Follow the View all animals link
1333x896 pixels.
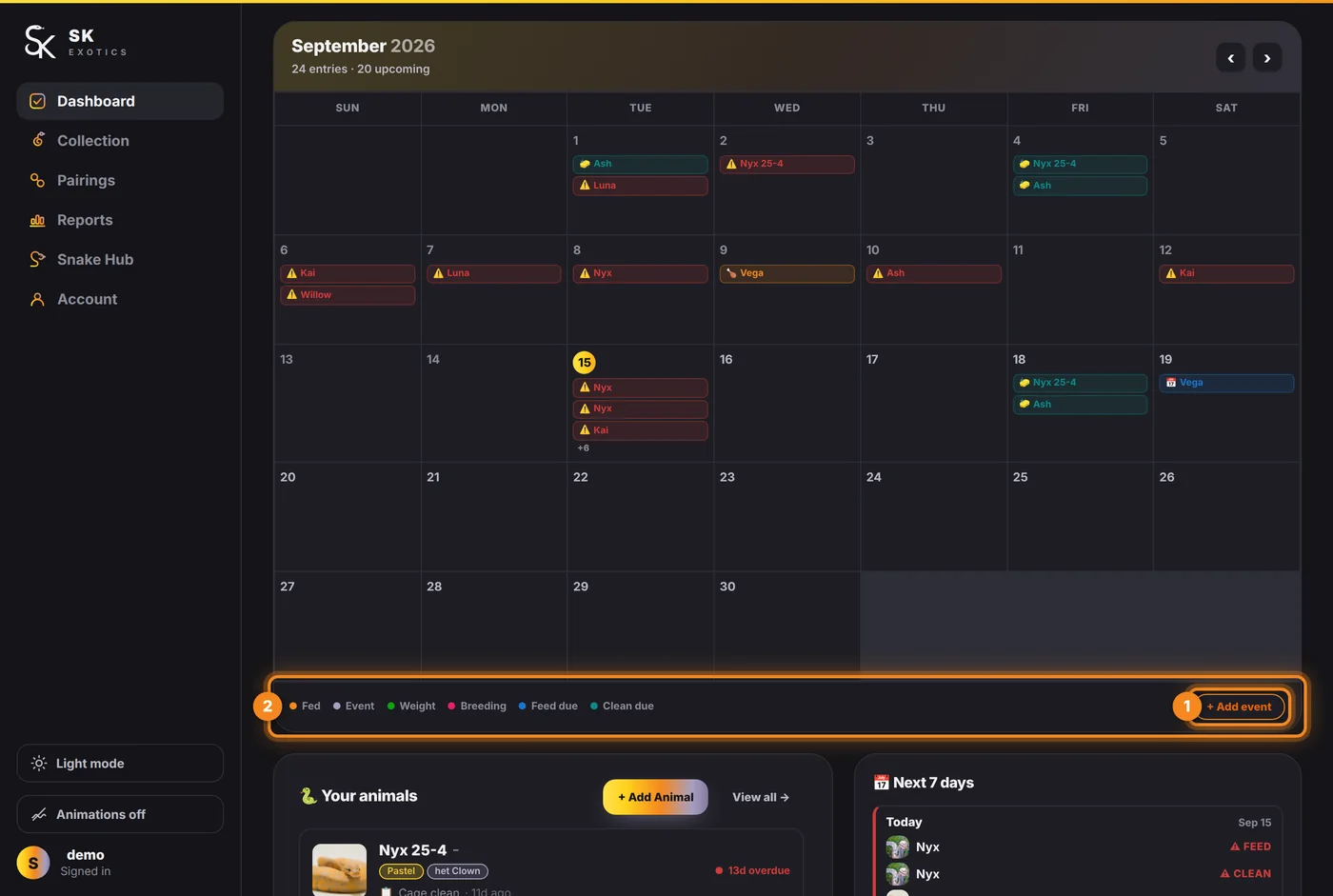pyautogui.click(x=761, y=797)
